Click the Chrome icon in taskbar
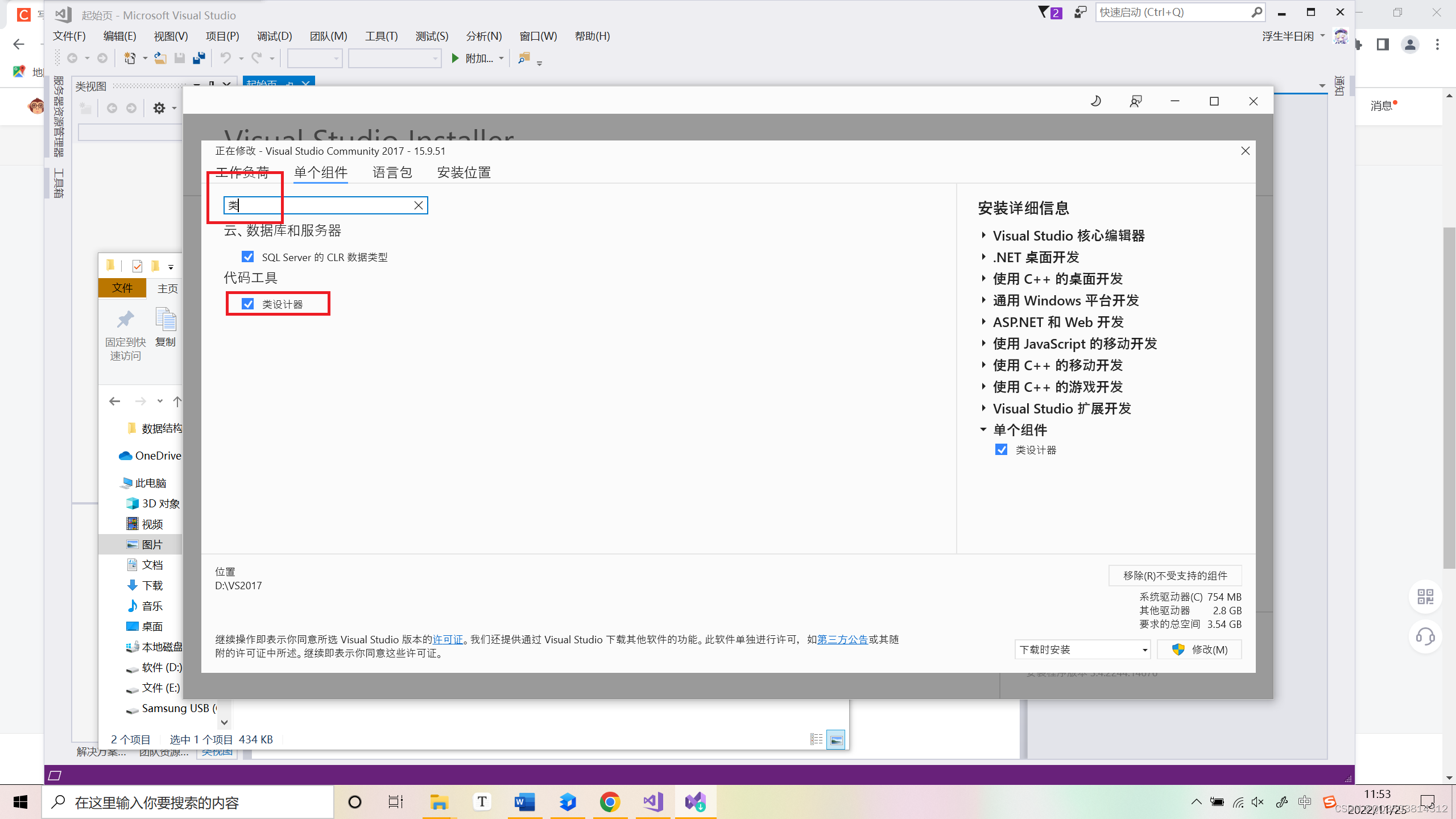The width and height of the screenshot is (1456, 819). (x=610, y=802)
